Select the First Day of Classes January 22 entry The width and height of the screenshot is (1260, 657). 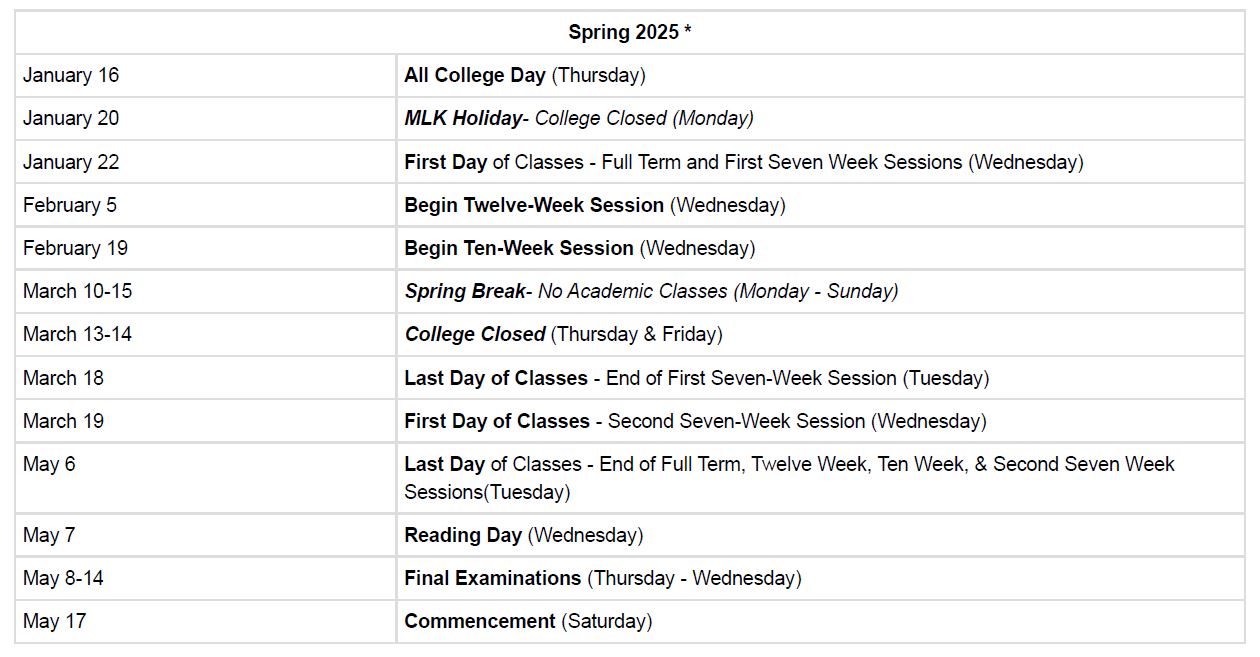point(743,162)
